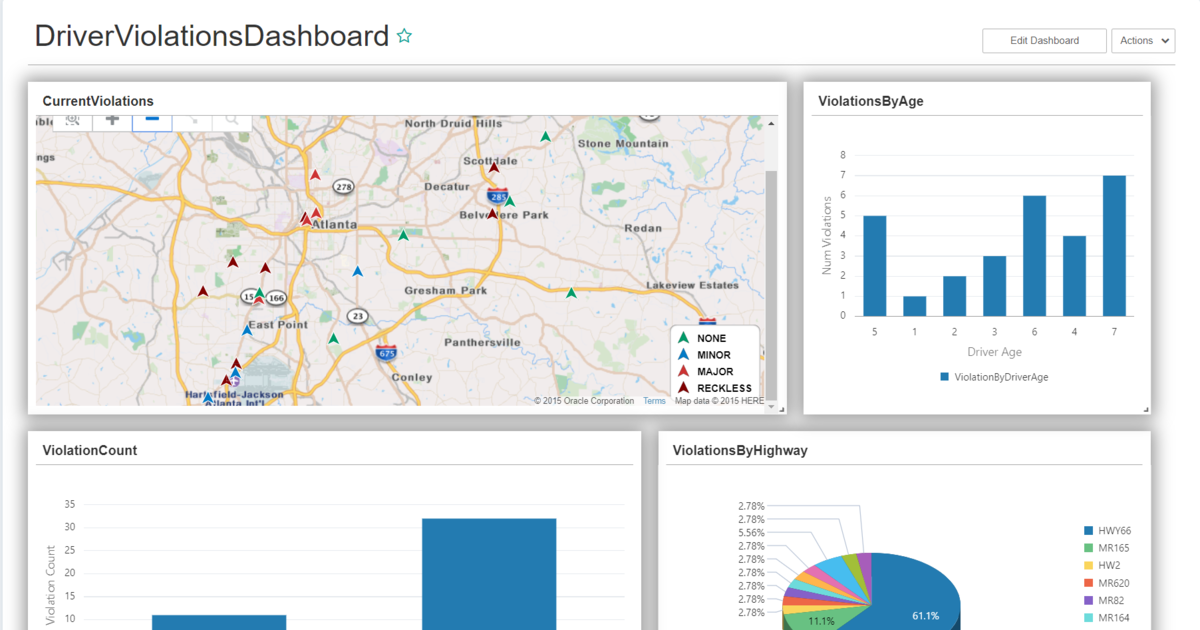The width and height of the screenshot is (1200, 630).
Task: Click MR620 legend label
Action: point(1113,583)
